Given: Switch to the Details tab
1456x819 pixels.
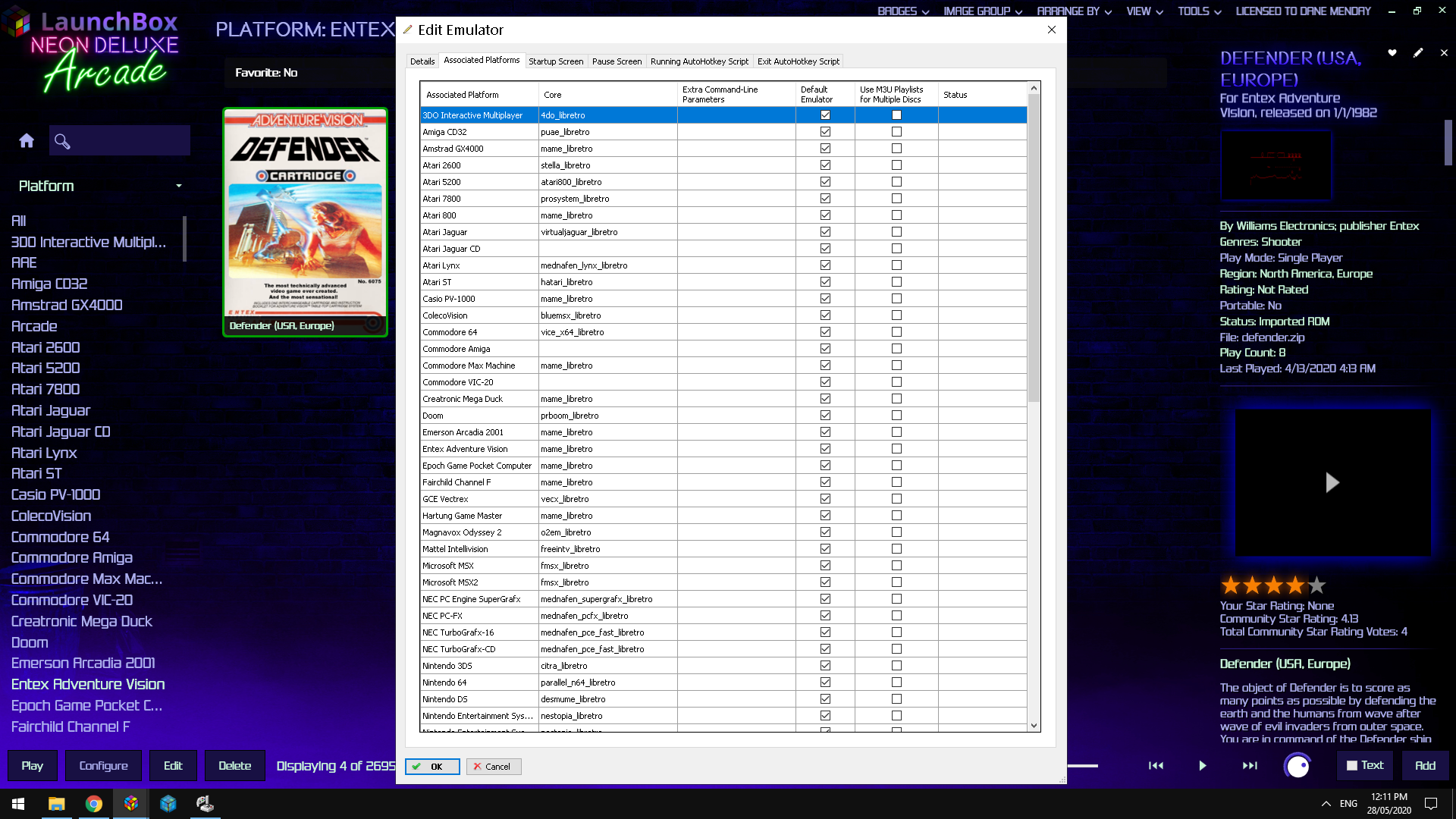Looking at the screenshot, I should click(422, 61).
